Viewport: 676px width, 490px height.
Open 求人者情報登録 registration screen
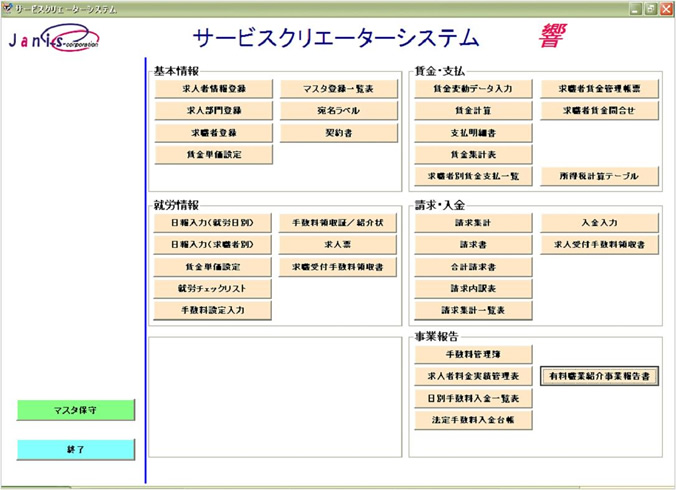pos(214,89)
